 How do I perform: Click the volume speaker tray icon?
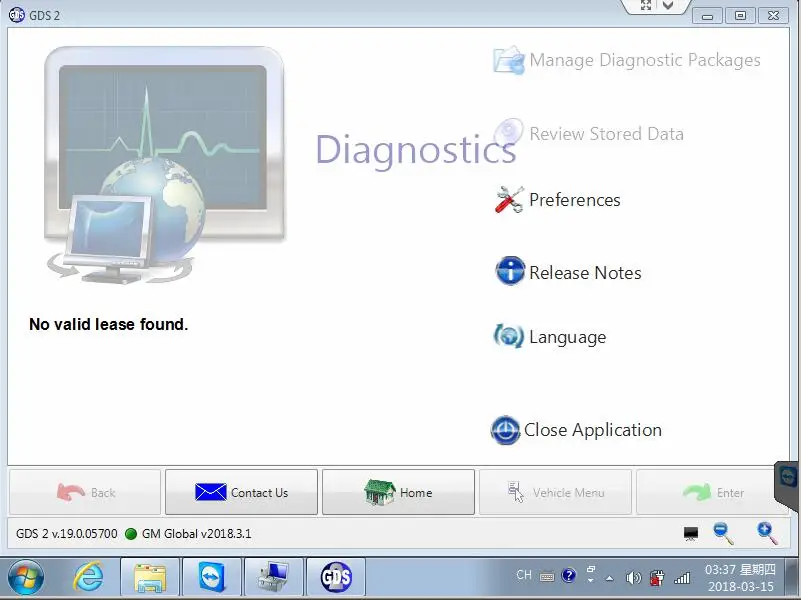pyautogui.click(x=633, y=578)
